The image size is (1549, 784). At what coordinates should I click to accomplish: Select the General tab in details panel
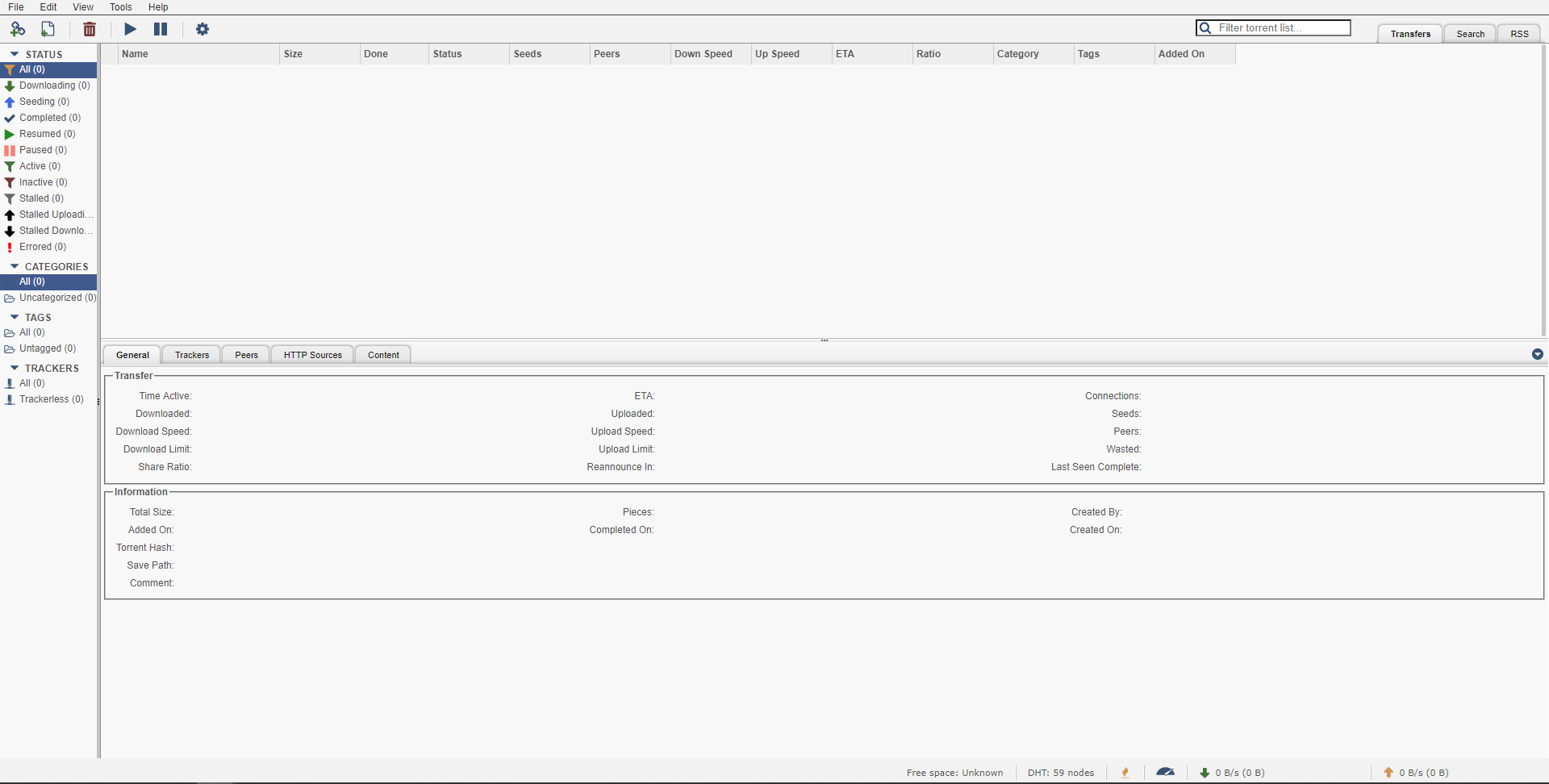pos(132,355)
